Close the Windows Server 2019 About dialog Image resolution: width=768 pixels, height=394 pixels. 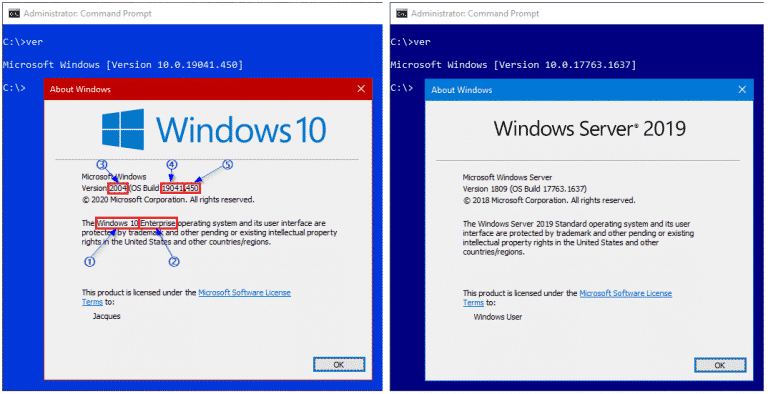coord(742,89)
